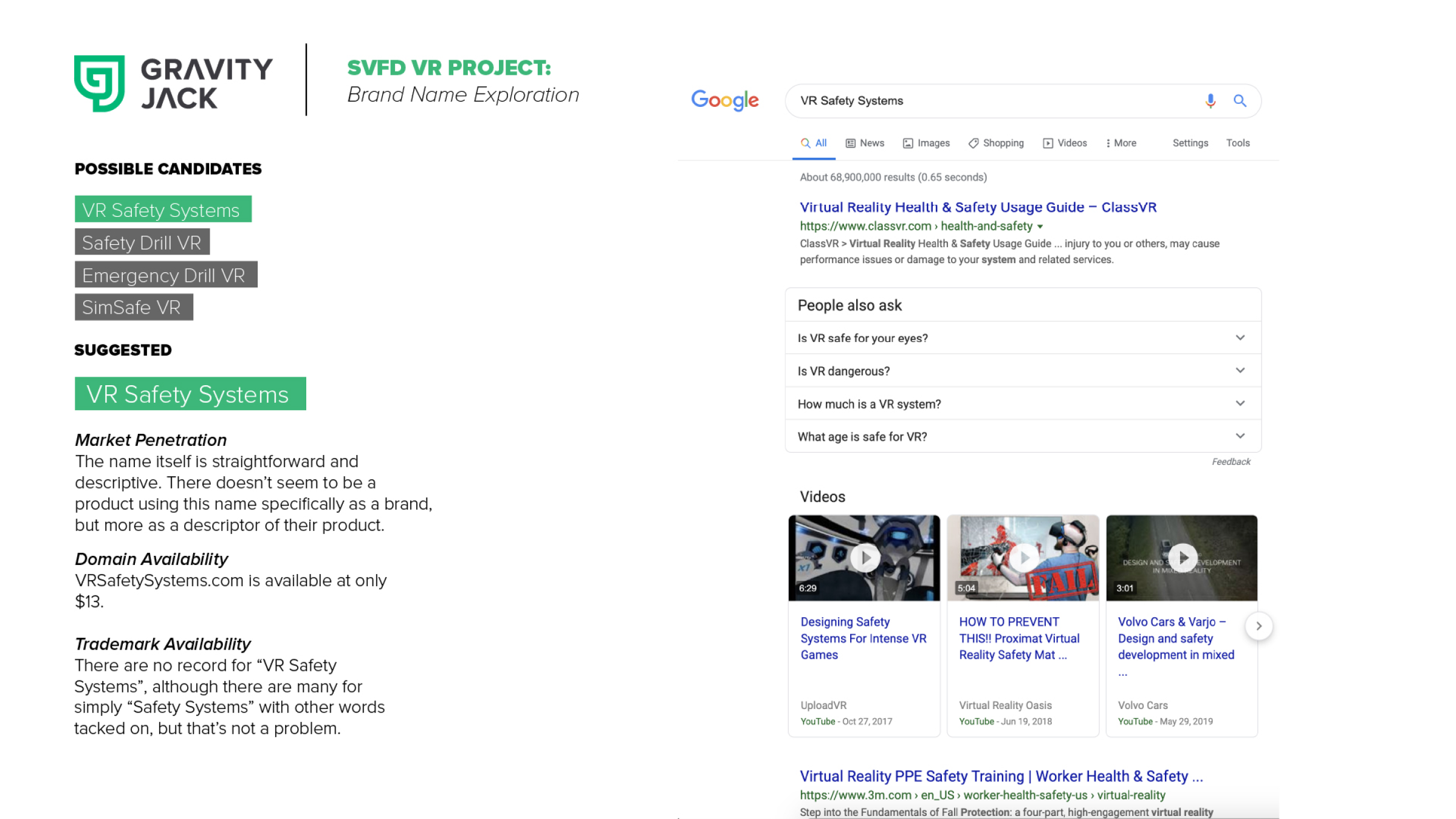Click the 'UploadVR' source label

pos(823,705)
